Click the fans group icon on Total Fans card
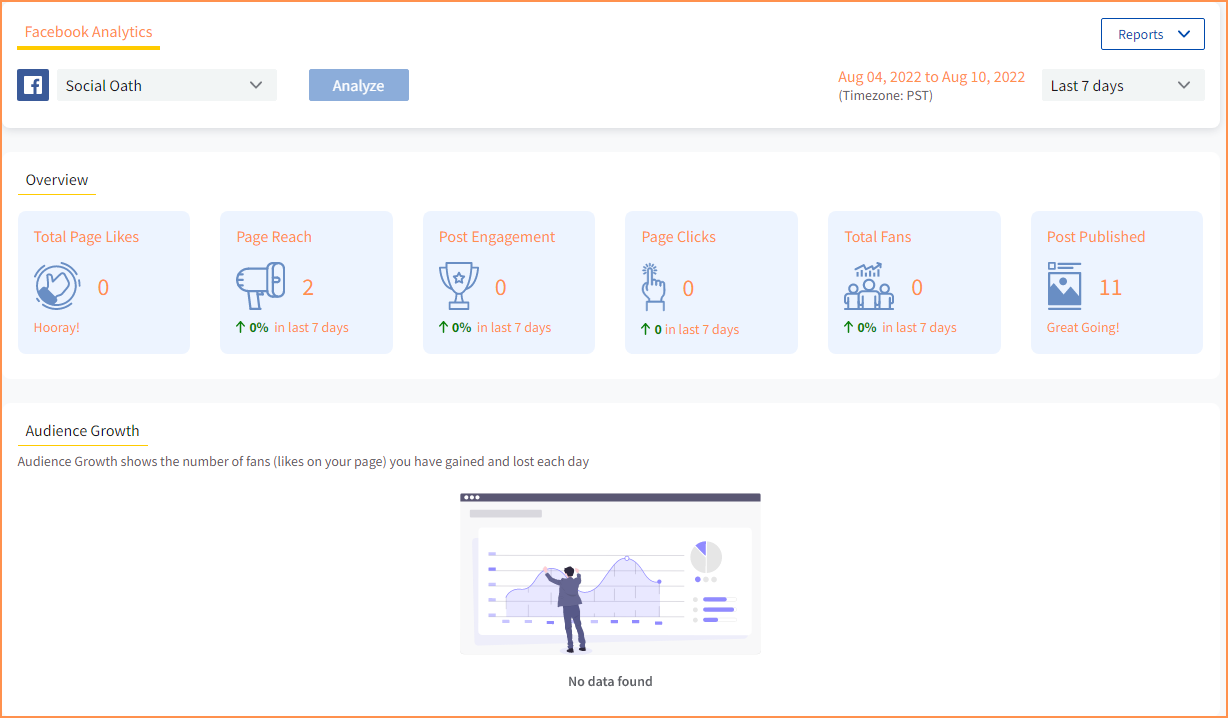Screen dimensions: 1228x718 pos(868,285)
